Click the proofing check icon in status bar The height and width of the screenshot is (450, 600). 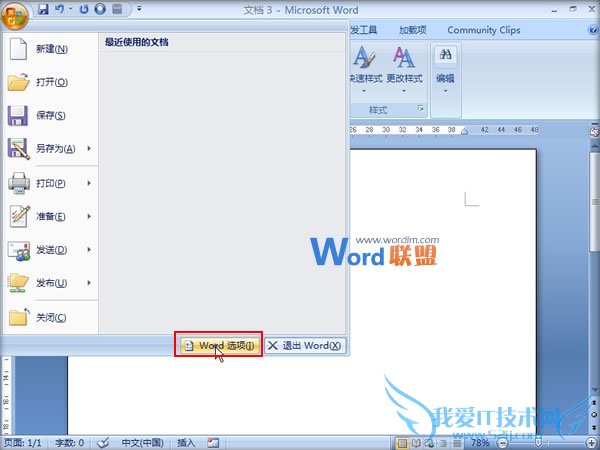click(103, 443)
